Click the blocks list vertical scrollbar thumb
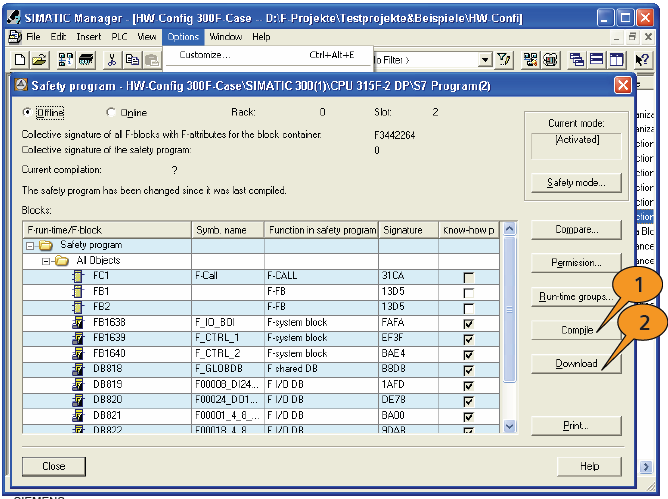This screenshot has width=668, height=499. (509, 310)
